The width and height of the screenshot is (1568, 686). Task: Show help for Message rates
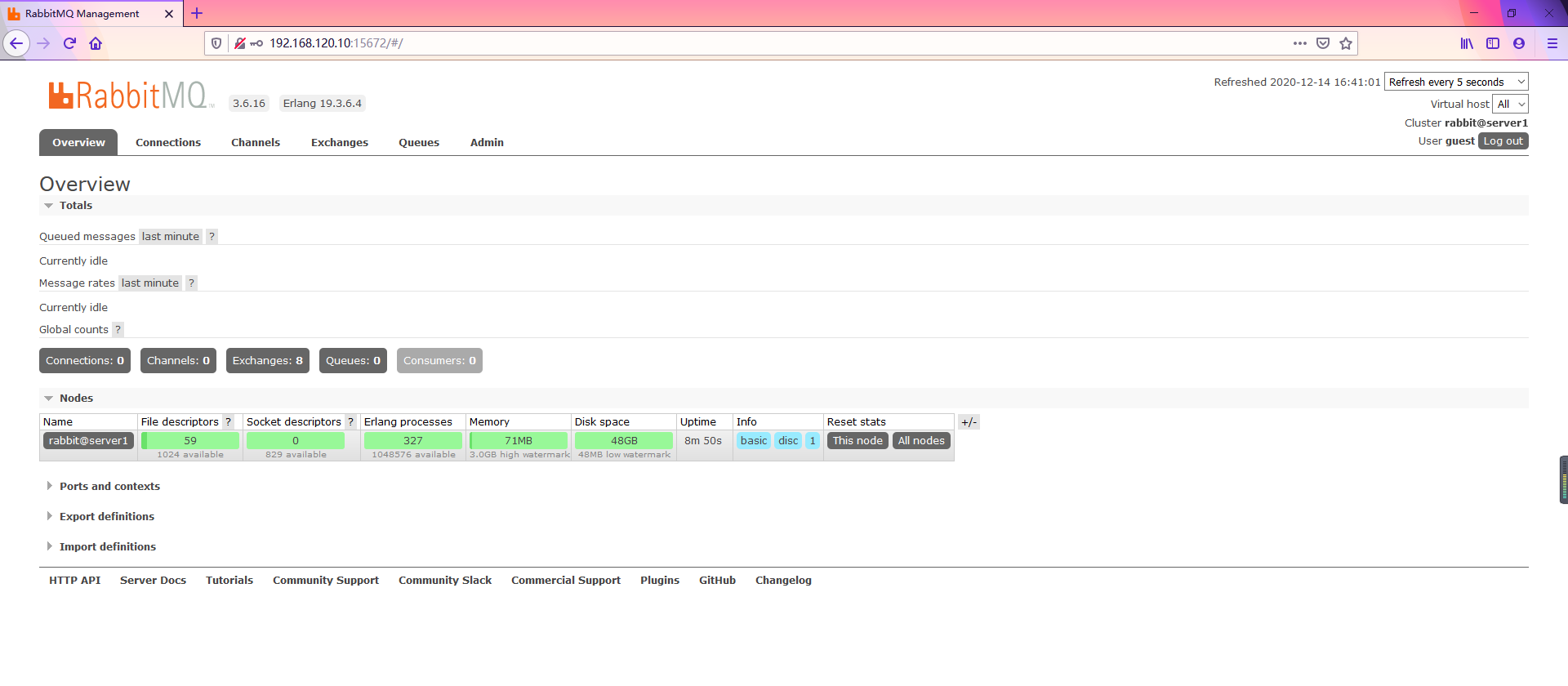[191, 283]
